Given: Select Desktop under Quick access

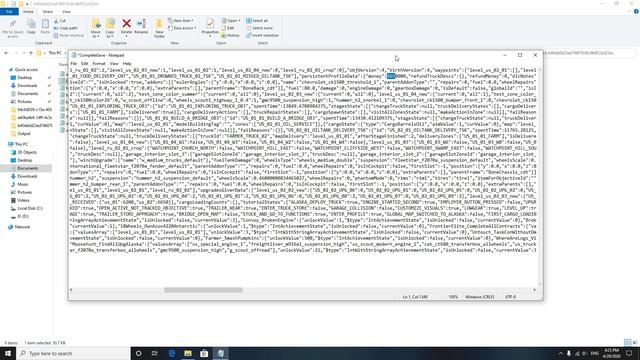Looking at the screenshot, I should tap(24, 78).
